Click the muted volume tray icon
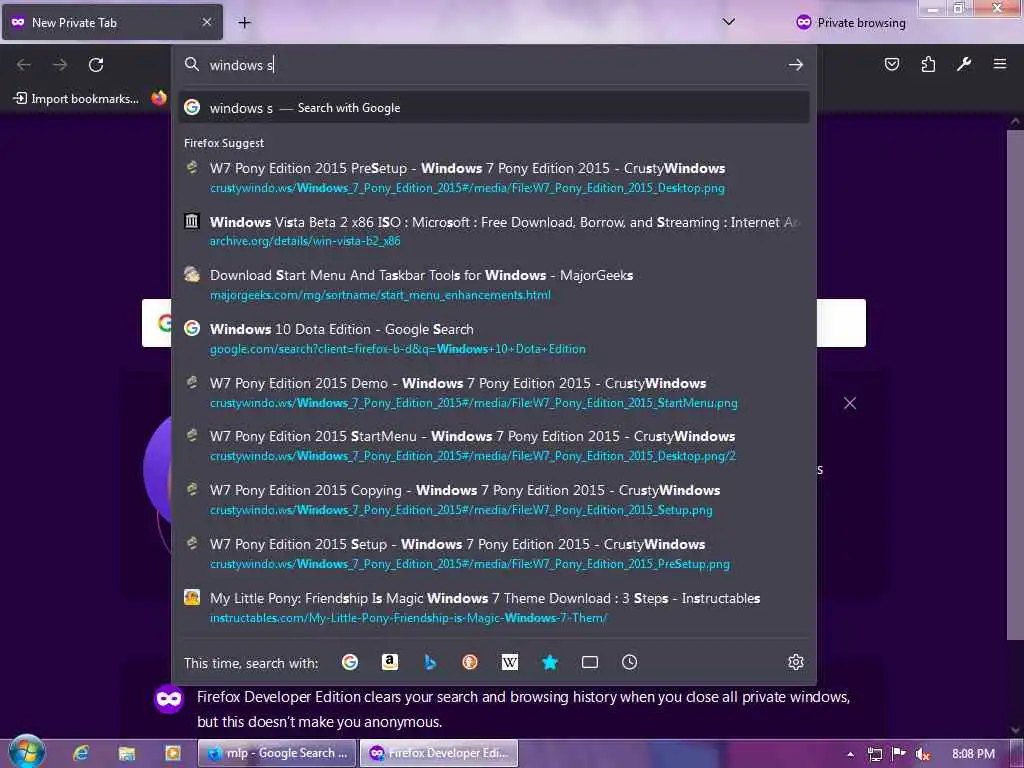 [x=922, y=754]
